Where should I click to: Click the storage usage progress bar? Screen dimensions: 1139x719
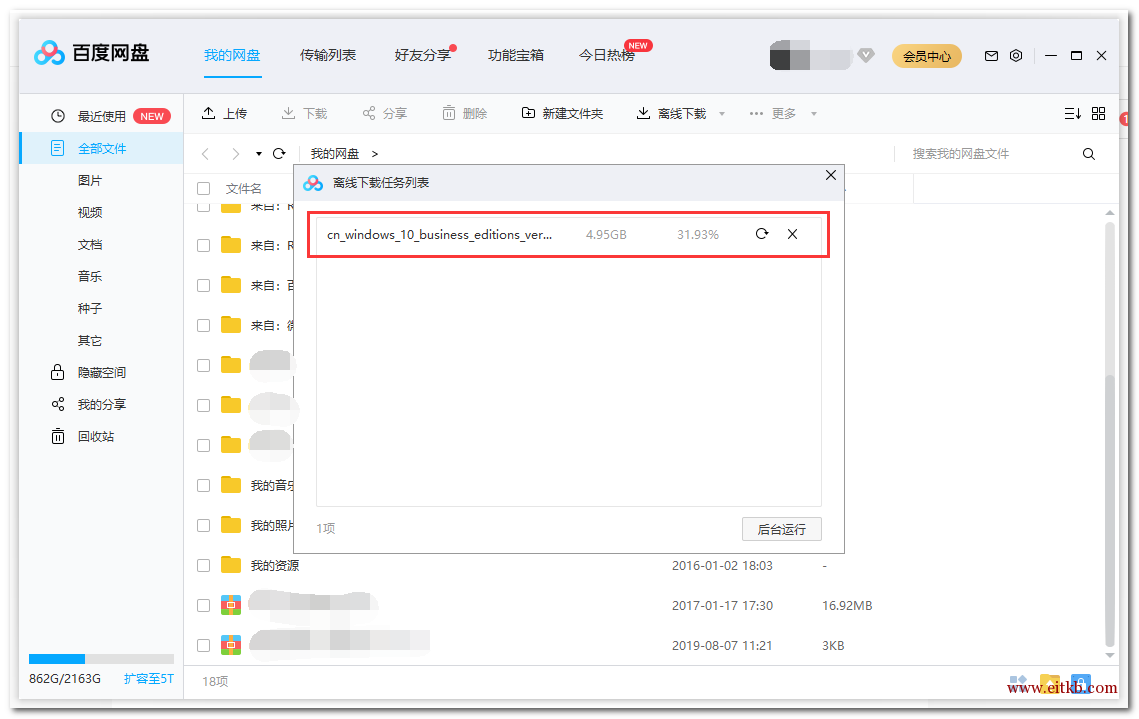click(101, 659)
